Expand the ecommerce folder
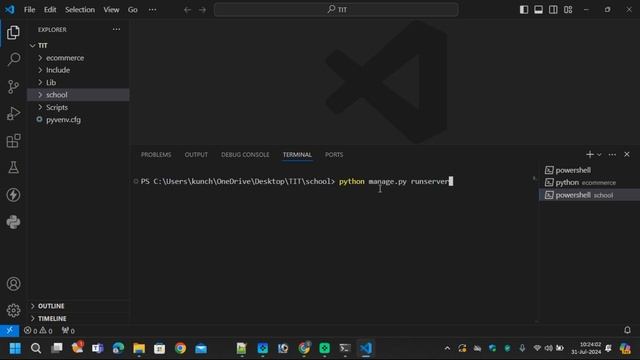This screenshot has width=640, height=360. tap(78, 58)
